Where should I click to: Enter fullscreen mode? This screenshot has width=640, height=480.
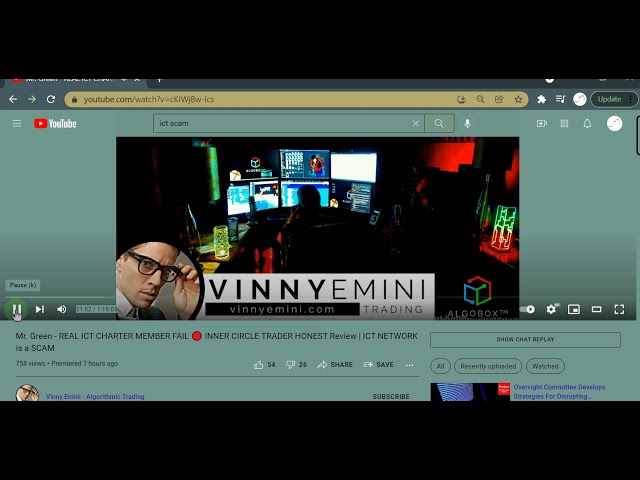[619, 309]
